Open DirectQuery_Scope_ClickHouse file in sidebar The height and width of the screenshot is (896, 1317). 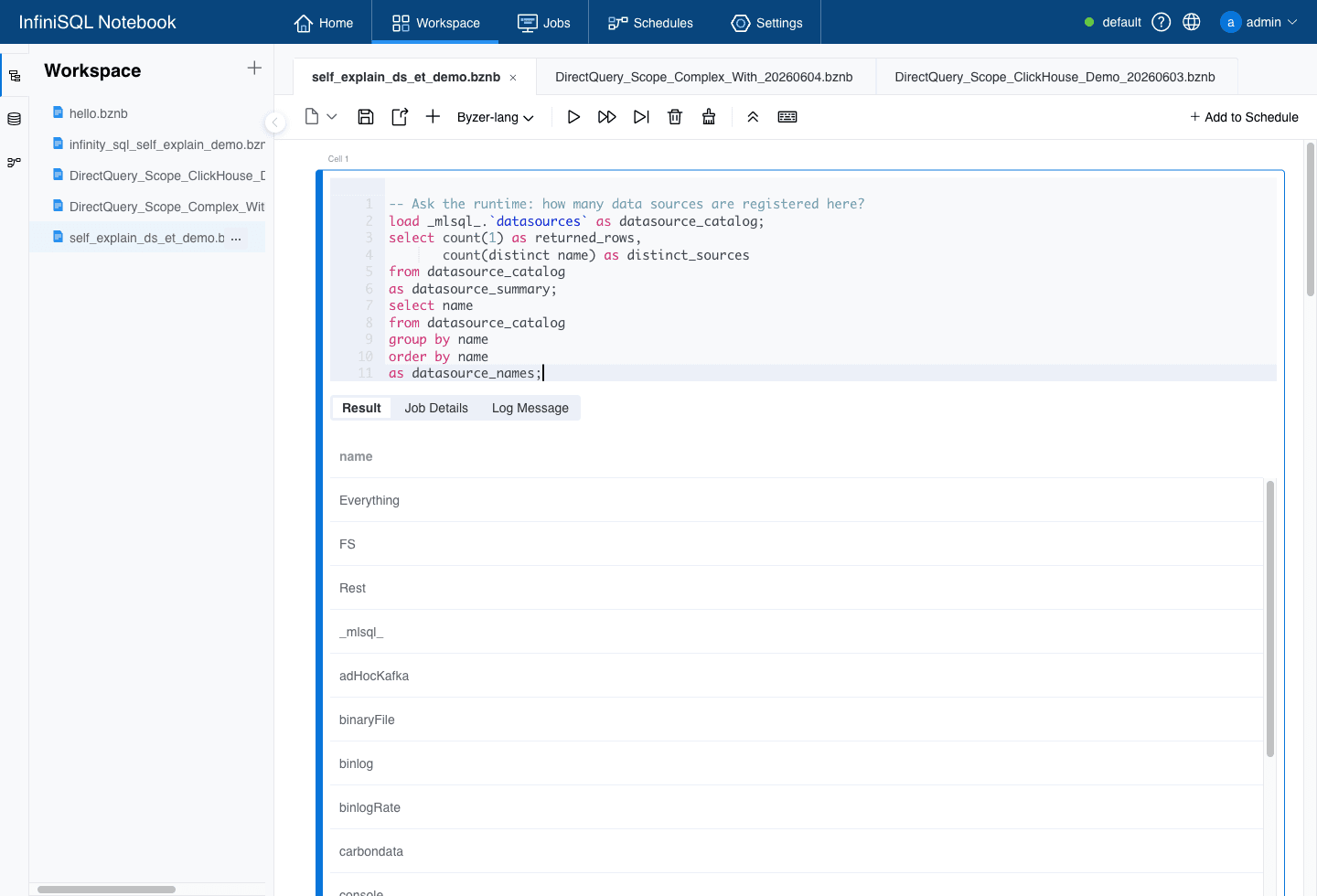167,176
